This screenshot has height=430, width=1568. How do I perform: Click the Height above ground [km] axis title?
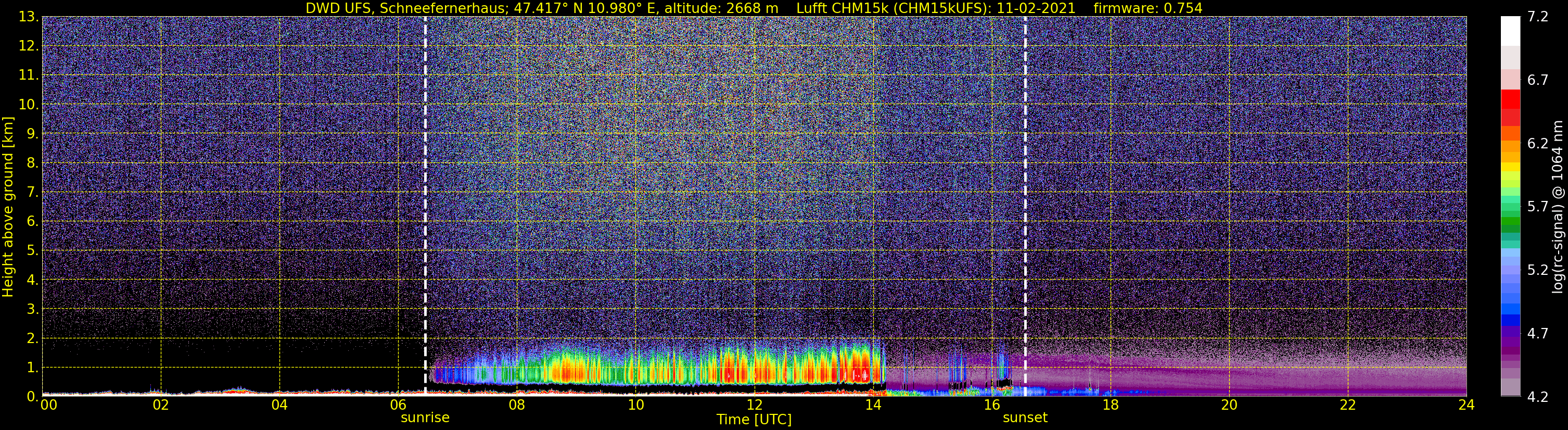[x=8, y=207]
